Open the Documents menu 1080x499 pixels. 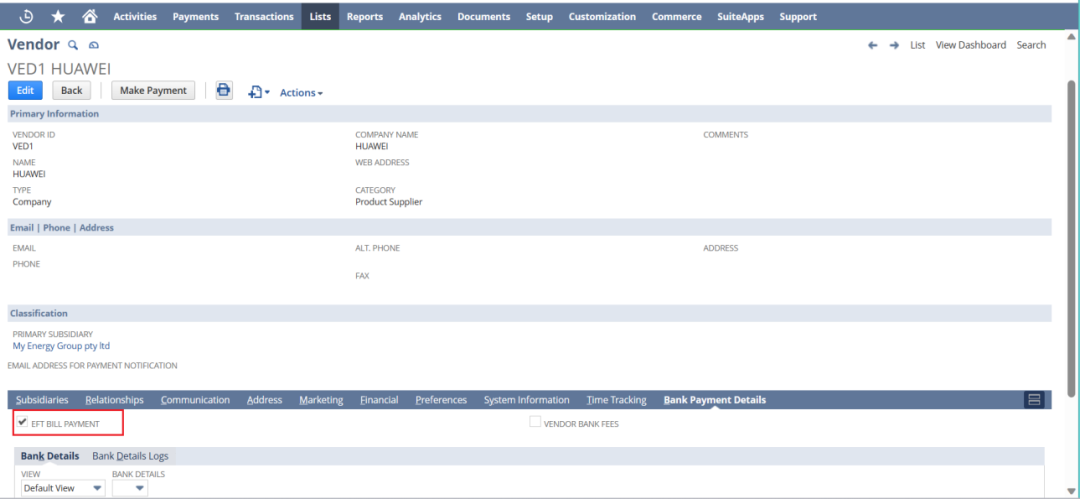pos(484,17)
